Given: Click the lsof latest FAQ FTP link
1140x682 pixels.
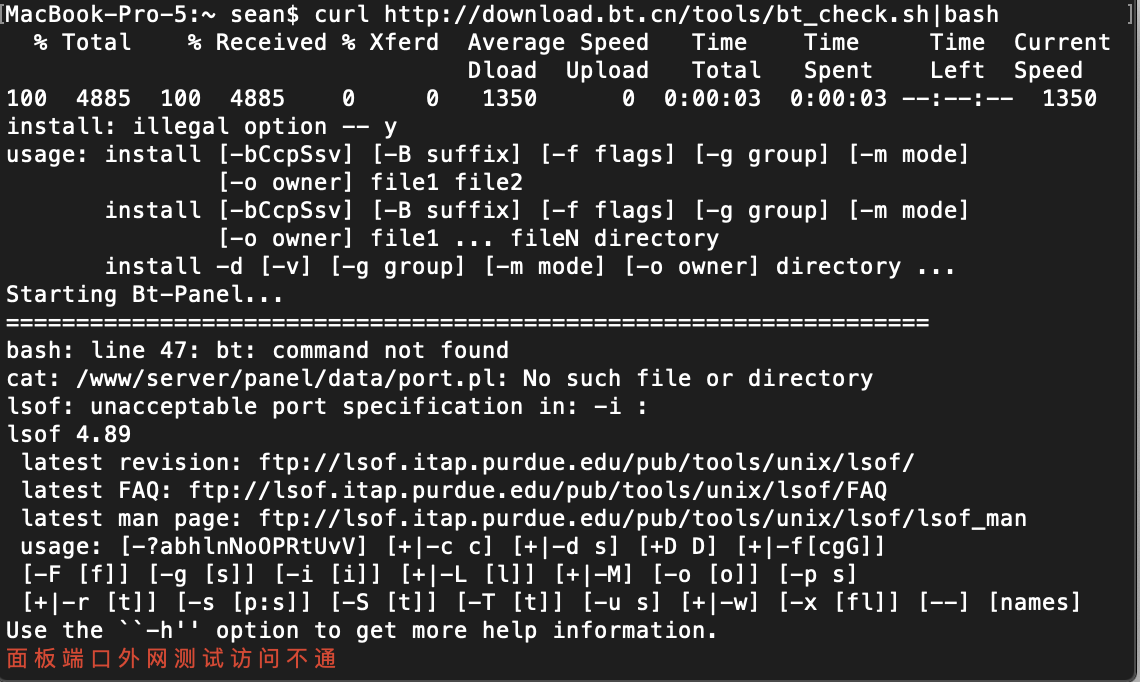Looking at the screenshot, I should pyautogui.click(x=538, y=491).
